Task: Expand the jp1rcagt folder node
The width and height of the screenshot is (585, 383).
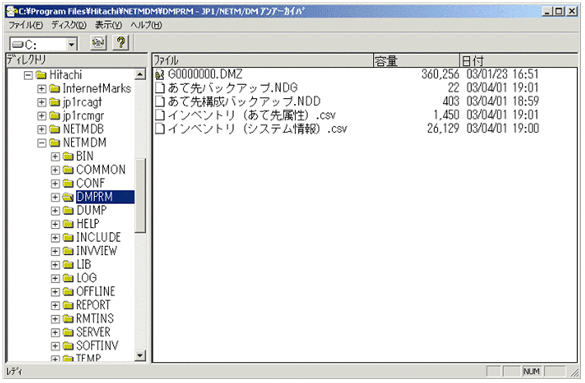Action: pos(41,102)
